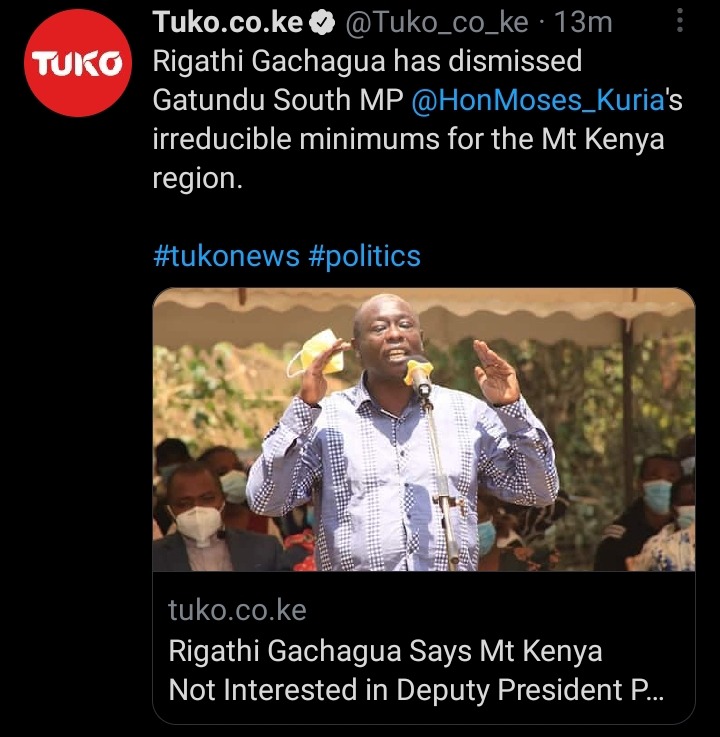Image resolution: width=720 pixels, height=737 pixels.
Task: Open the red TUKO profile avatar
Action: click(x=78, y=63)
